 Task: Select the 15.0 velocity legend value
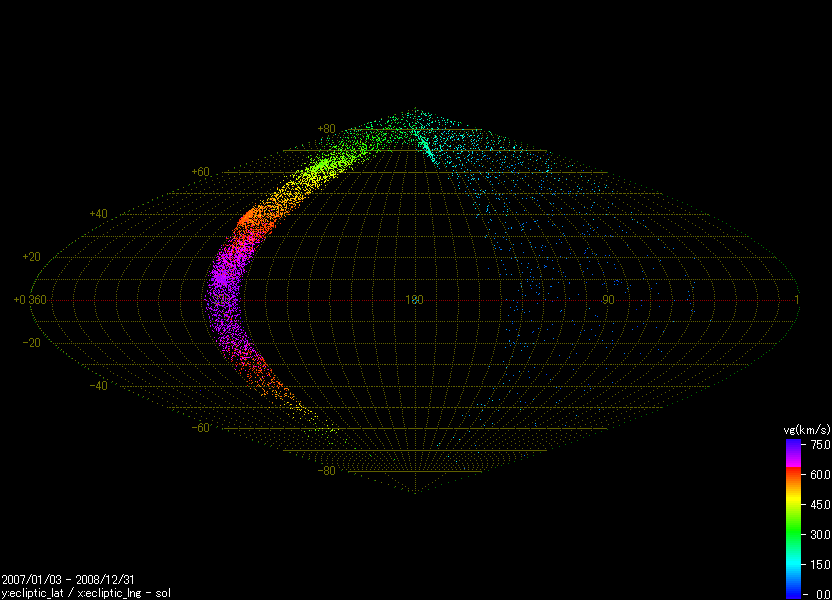[x=820, y=564]
